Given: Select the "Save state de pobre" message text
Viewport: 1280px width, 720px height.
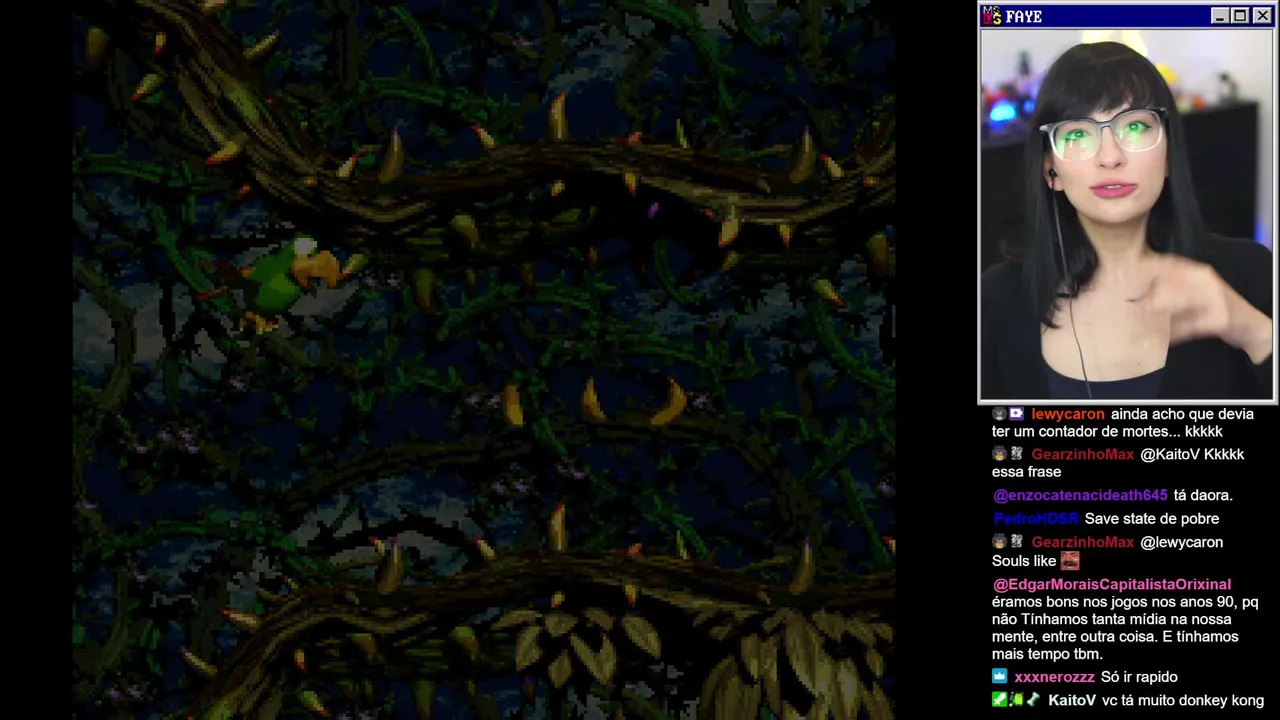Looking at the screenshot, I should 1151,519.
